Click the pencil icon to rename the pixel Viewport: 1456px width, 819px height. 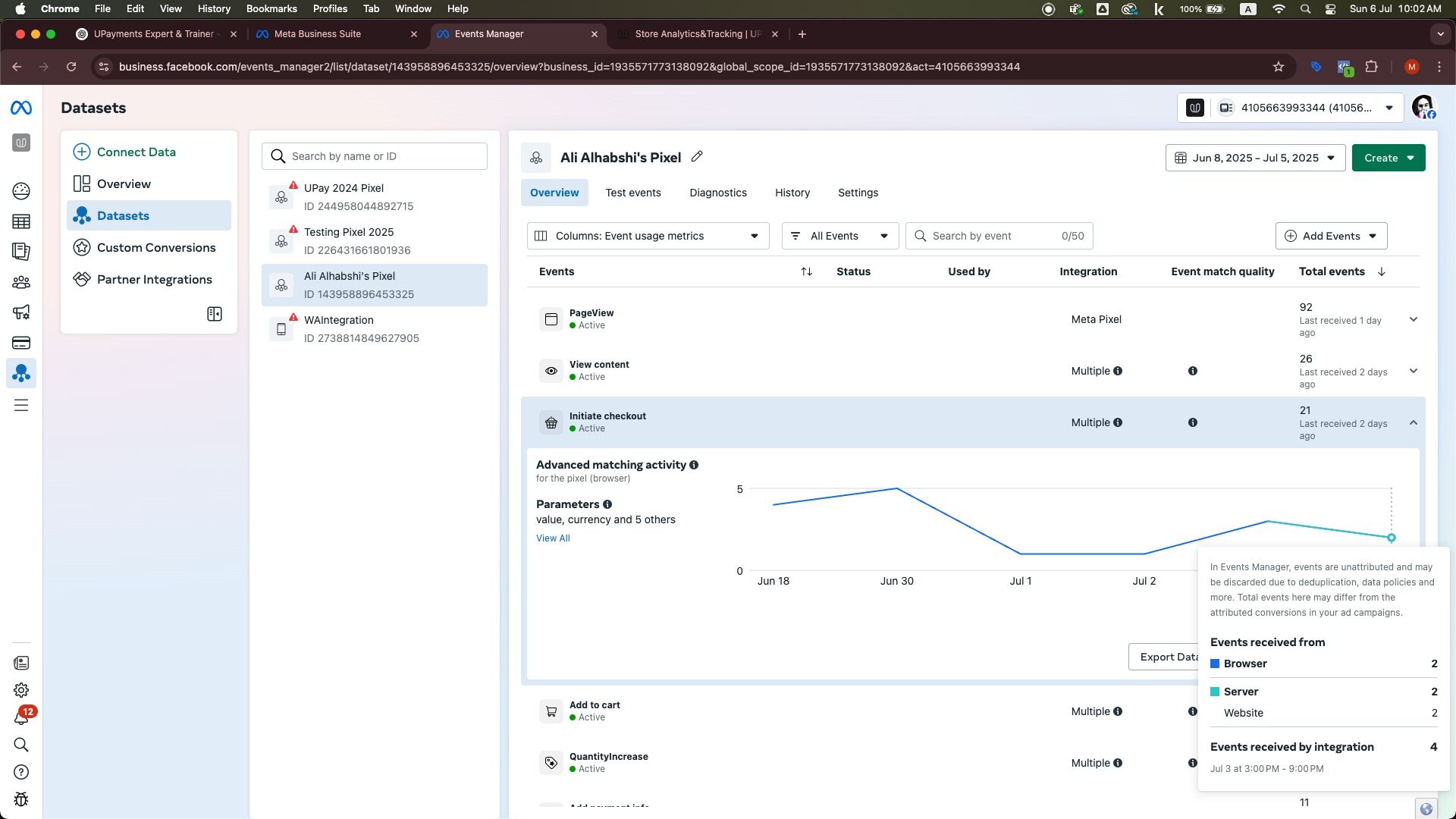pyautogui.click(x=697, y=157)
